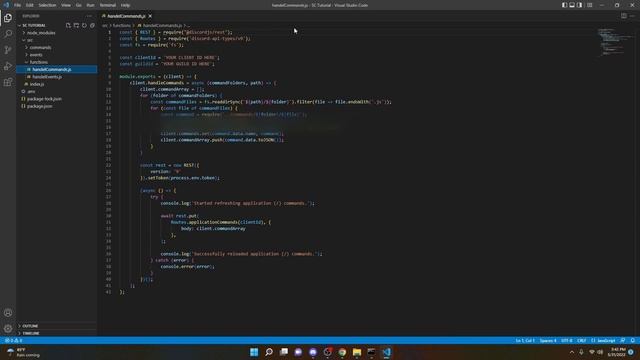
Task: Select the handleCommands.js editor tab
Action: pos(126,16)
